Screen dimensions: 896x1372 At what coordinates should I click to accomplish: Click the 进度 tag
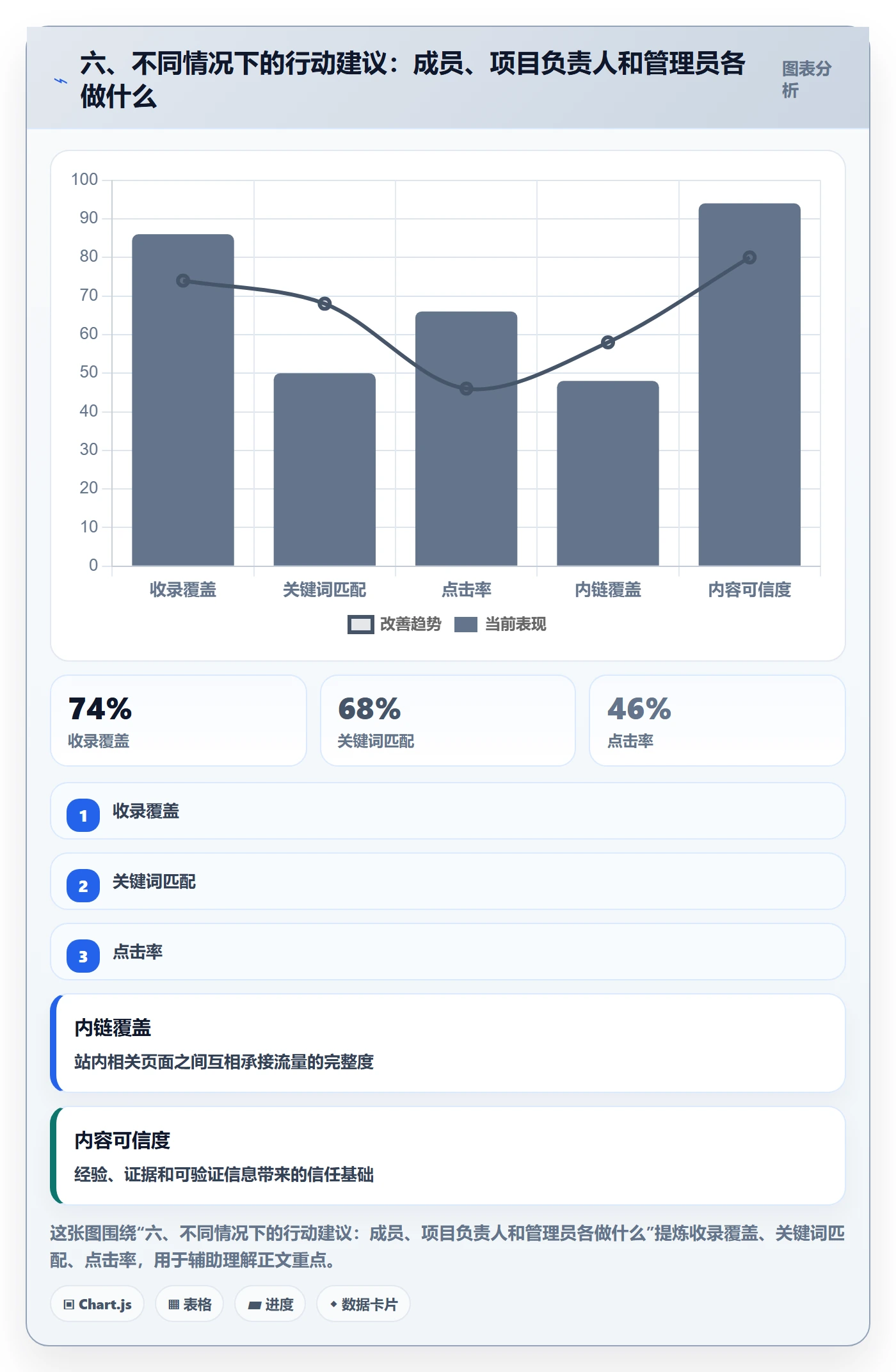[x=270, y=1304]
